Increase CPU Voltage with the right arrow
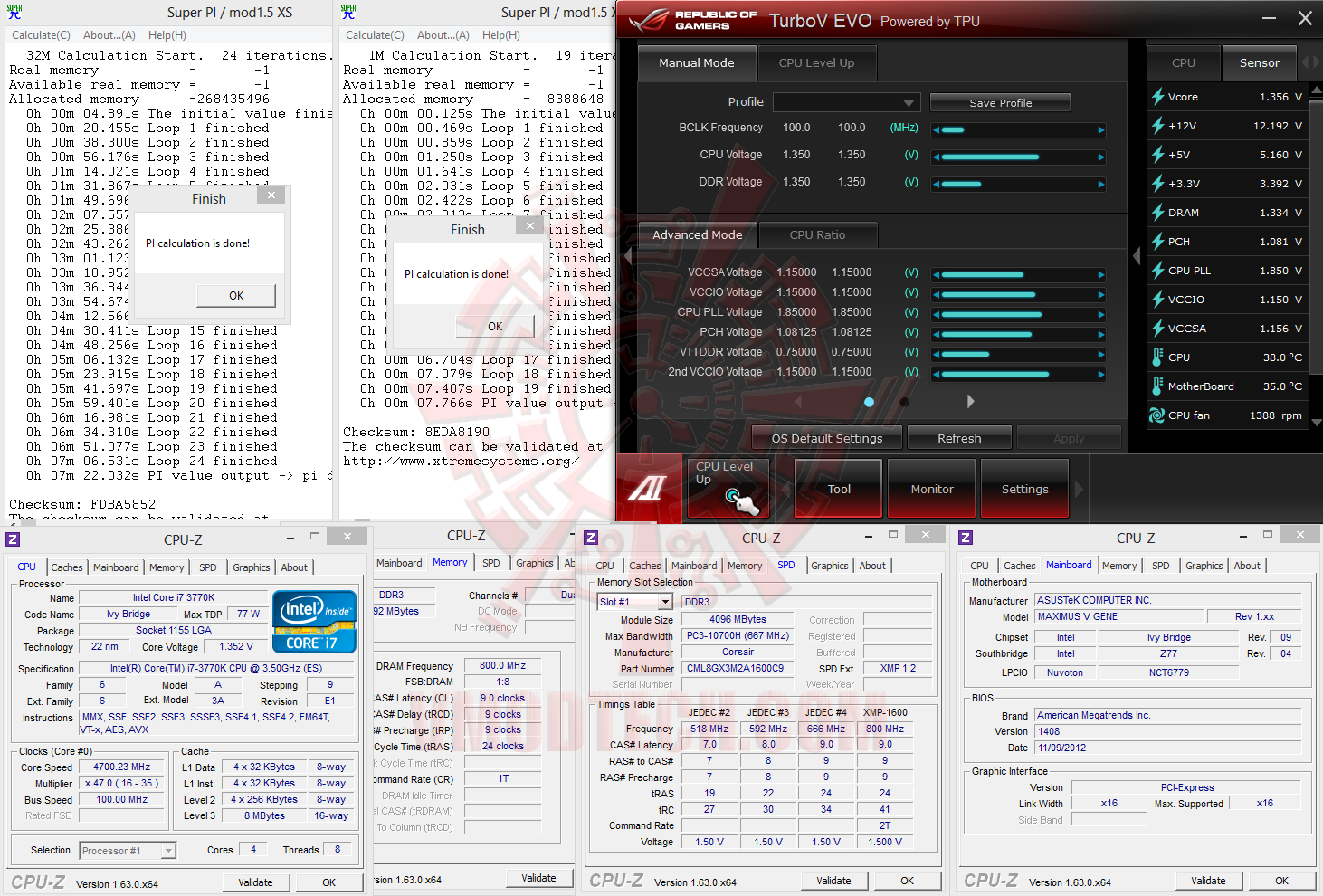The width and height of the screenshot is (1323, 896). [x=1101, y=157]
